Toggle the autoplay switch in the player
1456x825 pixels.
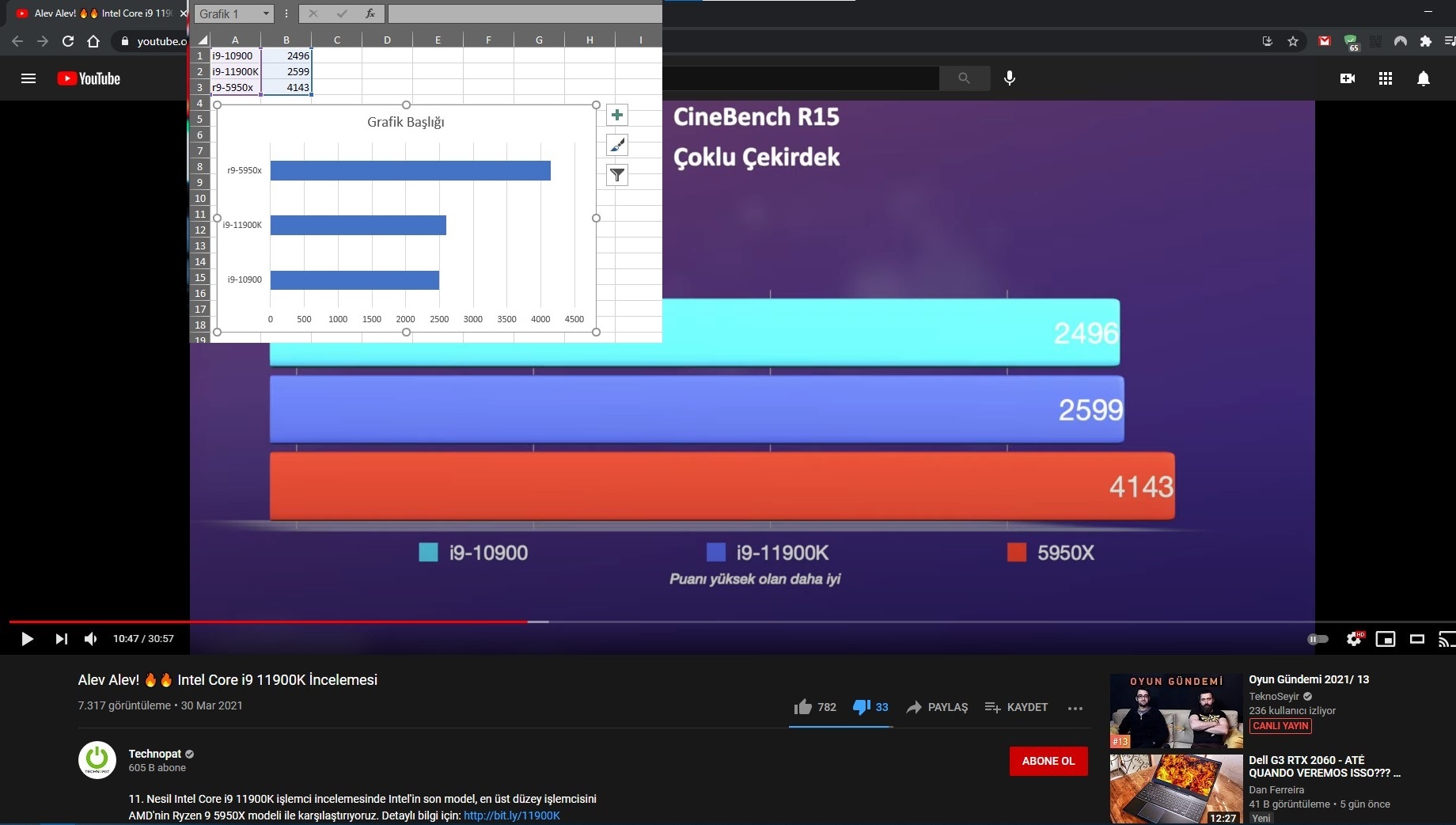coord(1318,639)
